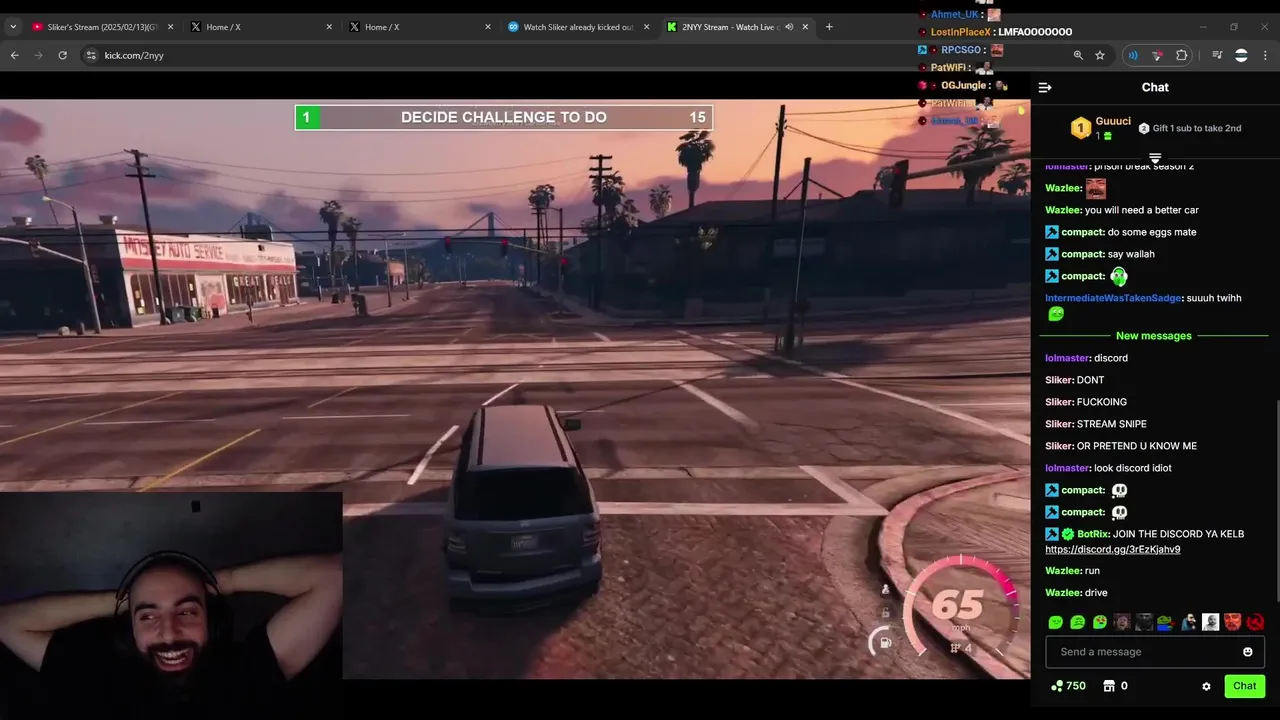Open the channel points balance showing 750

pos(1068,686)
